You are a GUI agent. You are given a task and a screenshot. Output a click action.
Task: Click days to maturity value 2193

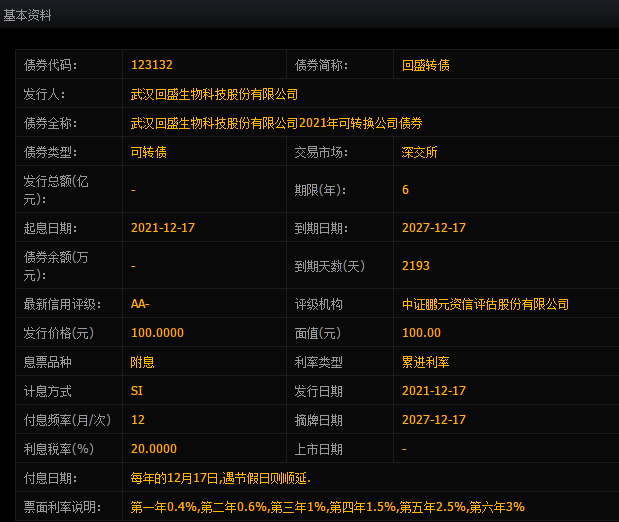click(x=416, y=265)
